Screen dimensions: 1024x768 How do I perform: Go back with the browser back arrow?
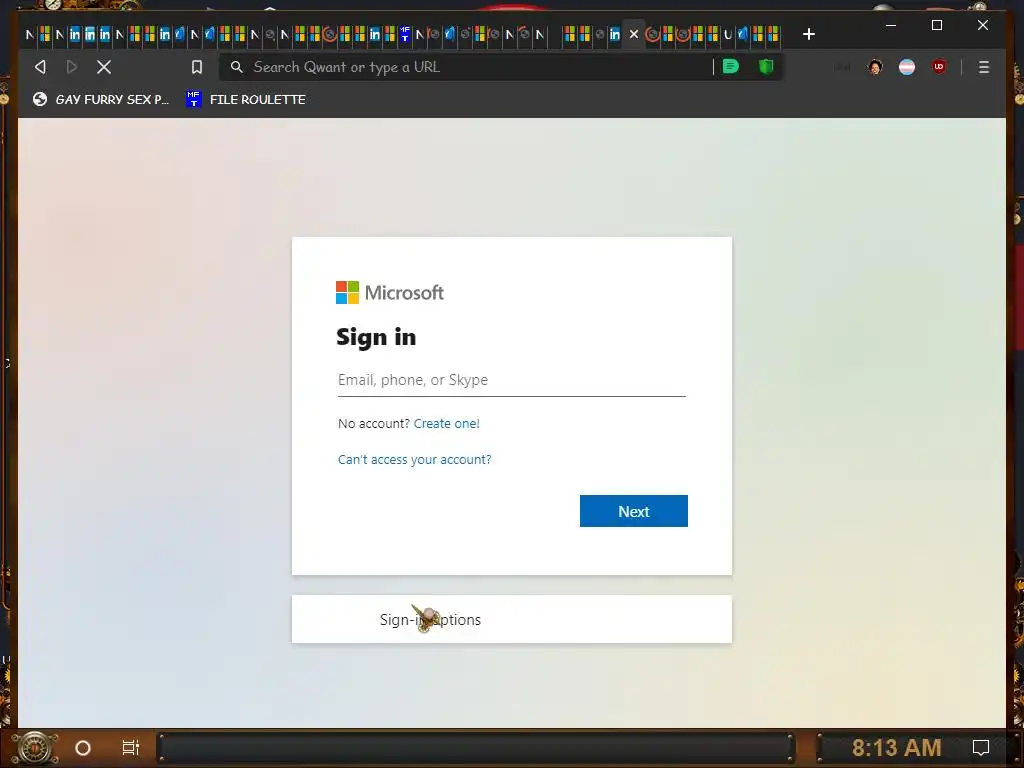click(x=40, y=67)
